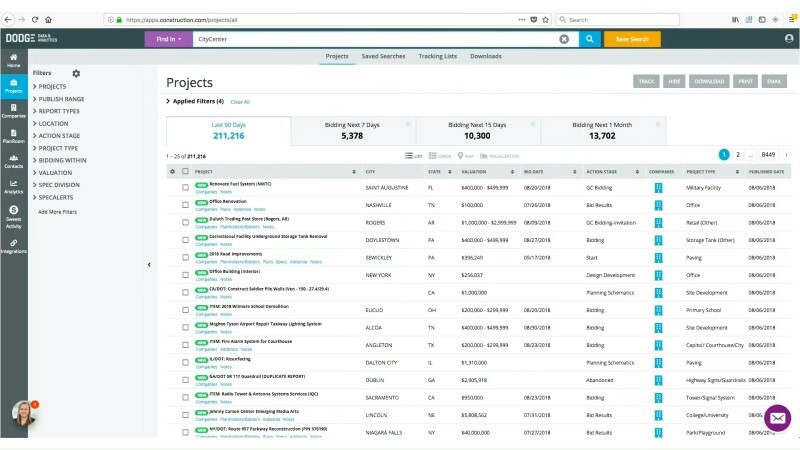Click the Clear All filters link
The height and width of the screenshot is (450, 800).
click(x=240, y=102)
